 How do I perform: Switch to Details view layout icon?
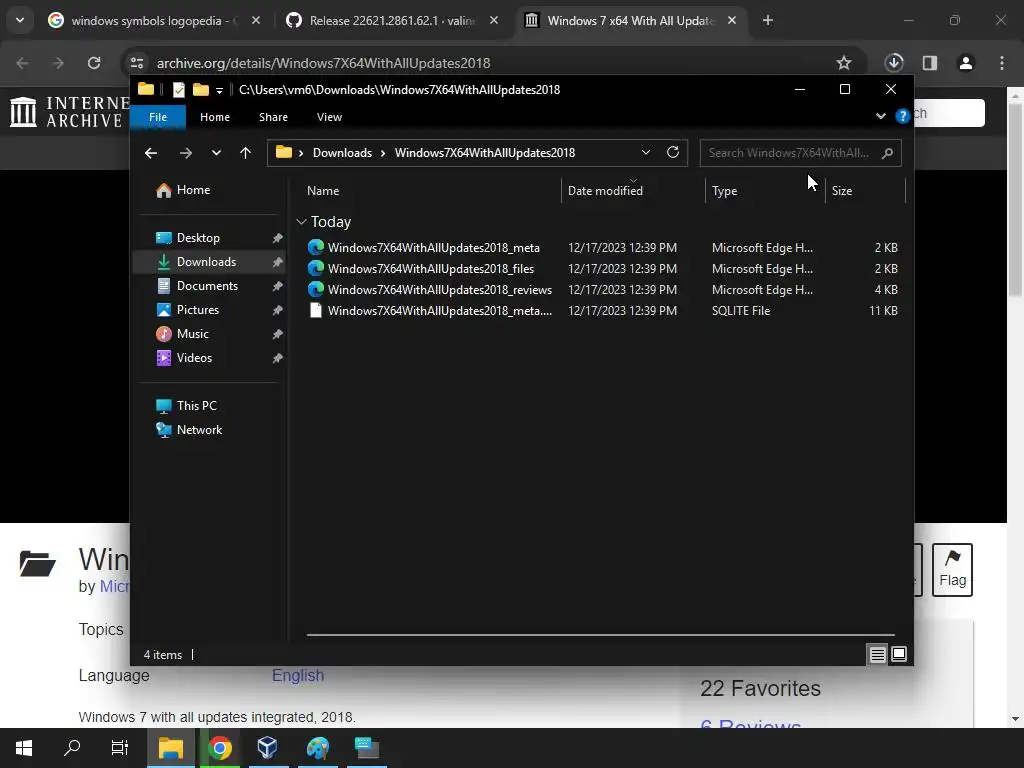point(877,654)
